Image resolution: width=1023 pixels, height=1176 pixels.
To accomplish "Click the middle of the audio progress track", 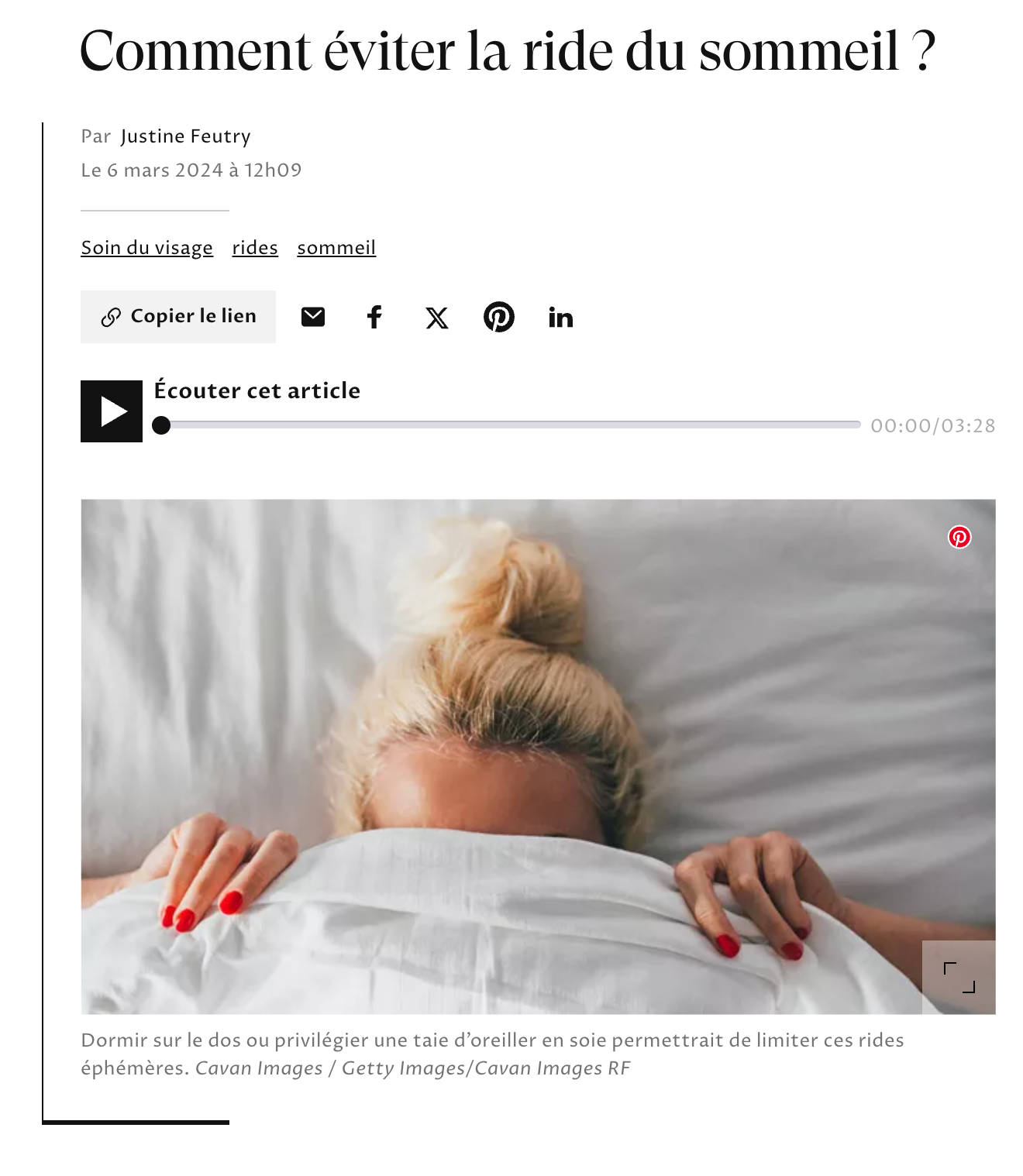I will tap(510, 425).
